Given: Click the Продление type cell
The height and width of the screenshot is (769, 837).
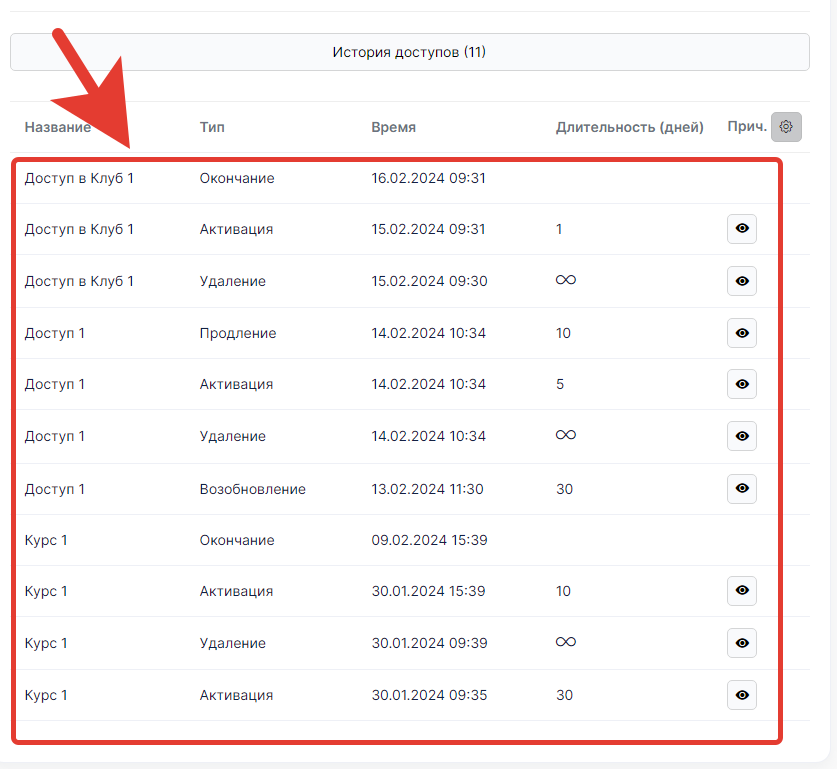Looking at the screenshot, I should (237, 333).
